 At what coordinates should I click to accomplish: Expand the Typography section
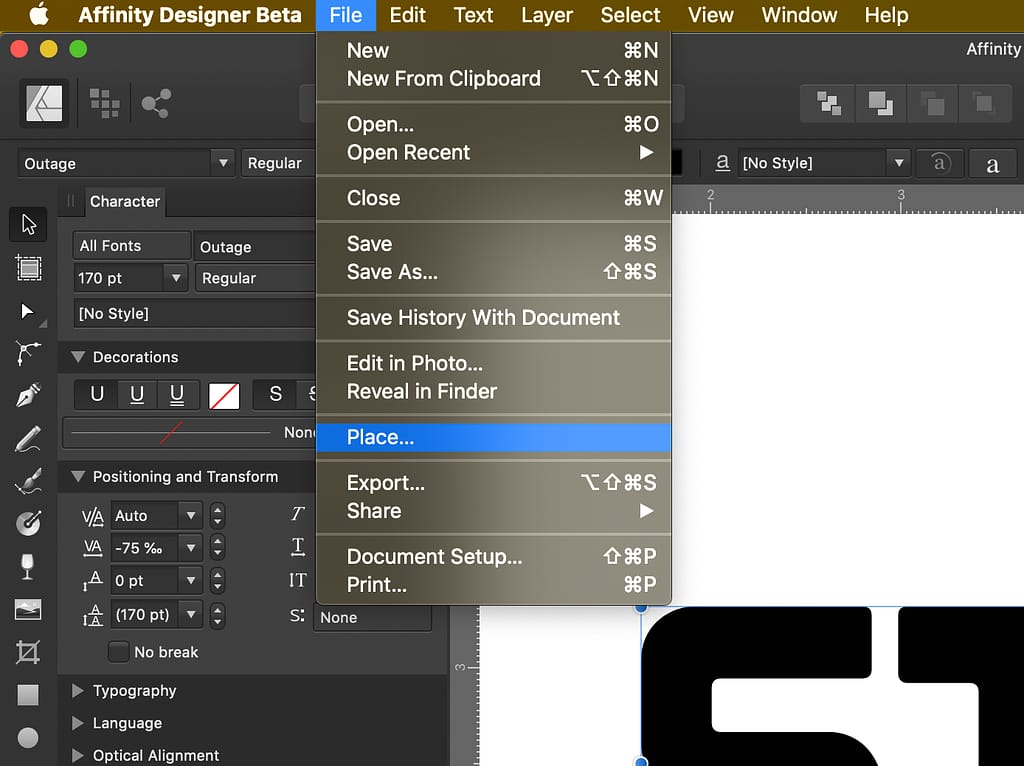point(79,690)
